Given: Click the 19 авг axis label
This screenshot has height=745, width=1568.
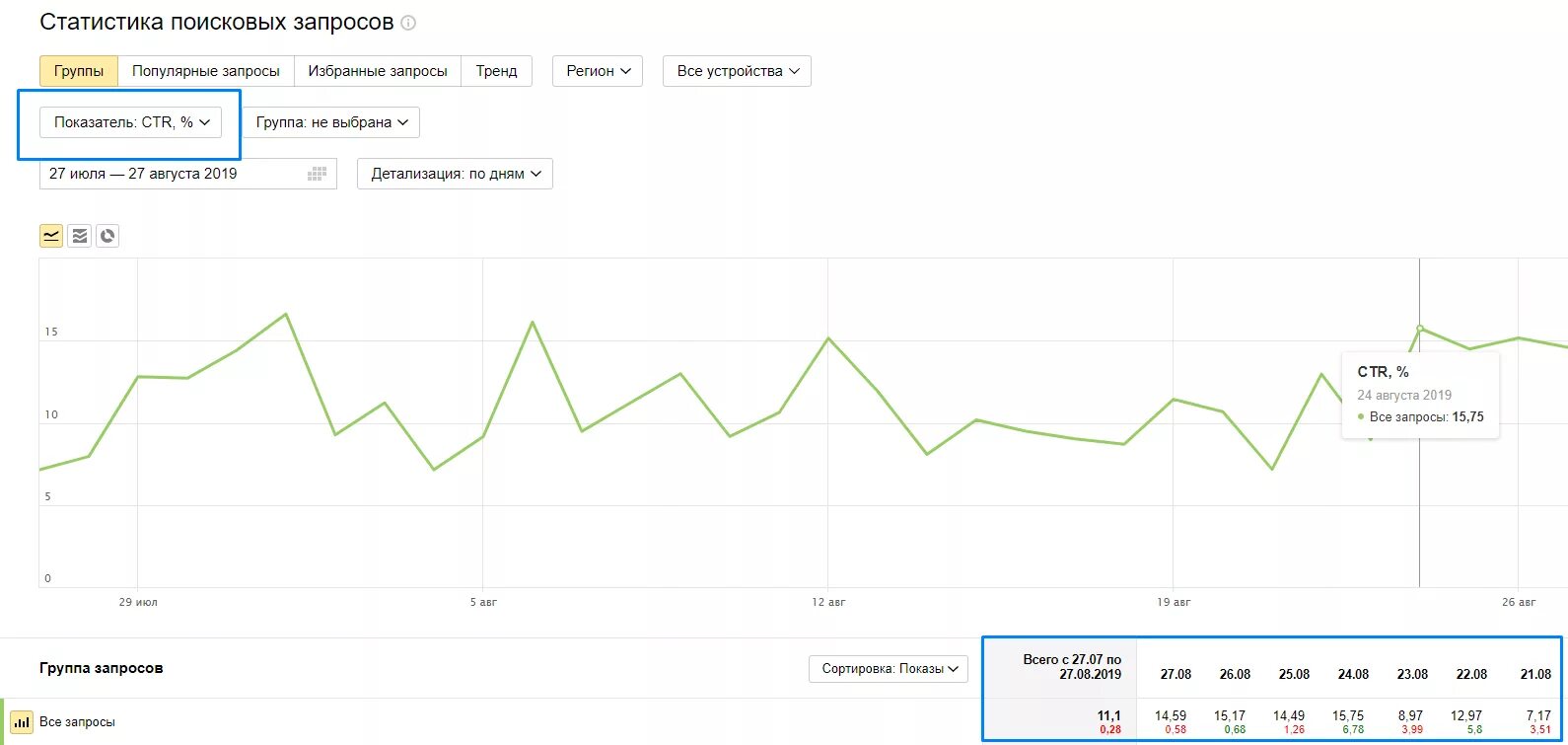Looking at the screenshot, I should coord(1174,602).
